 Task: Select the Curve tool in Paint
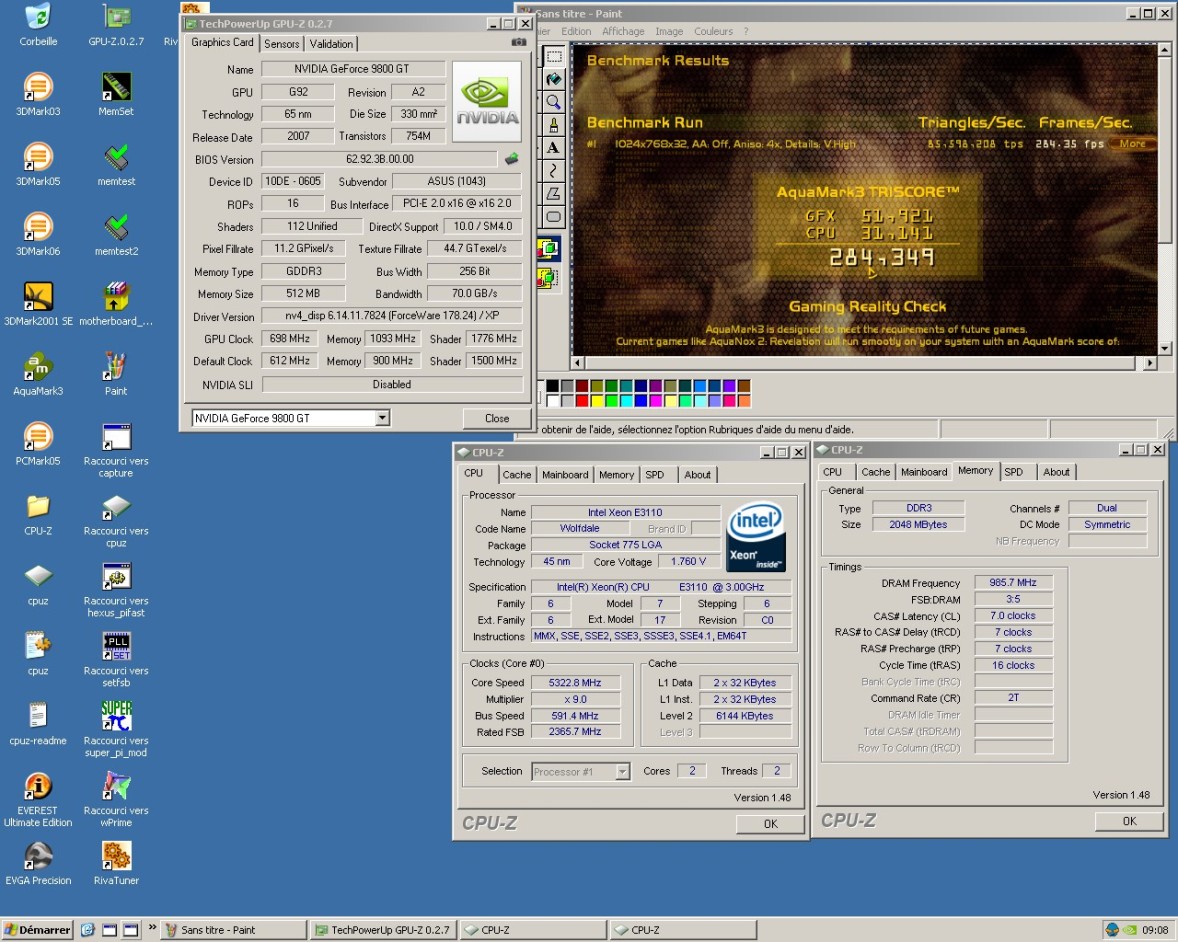pyautogui.click(x=554, y=171)
